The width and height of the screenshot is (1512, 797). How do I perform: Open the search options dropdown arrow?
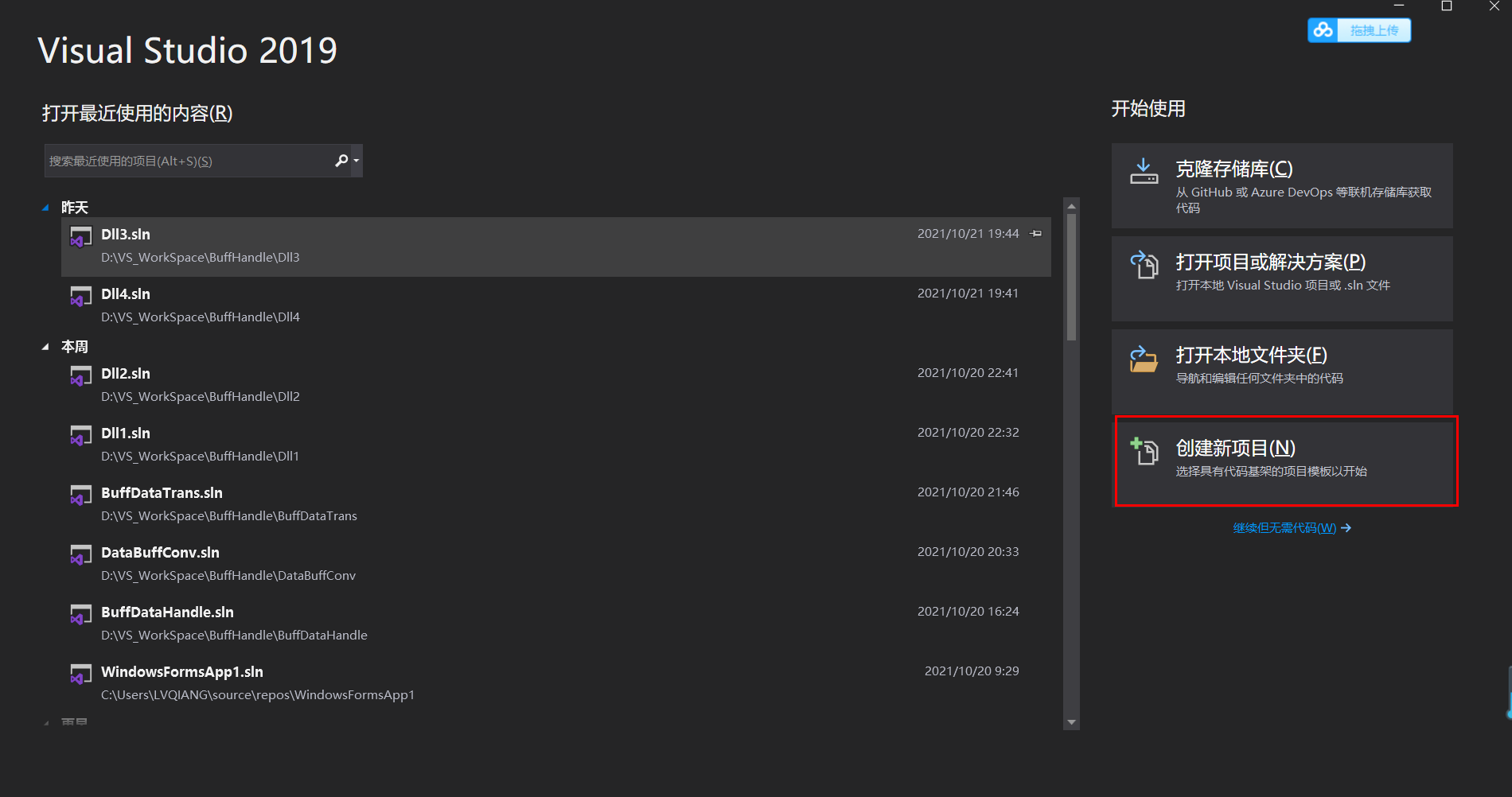(354, 160)
